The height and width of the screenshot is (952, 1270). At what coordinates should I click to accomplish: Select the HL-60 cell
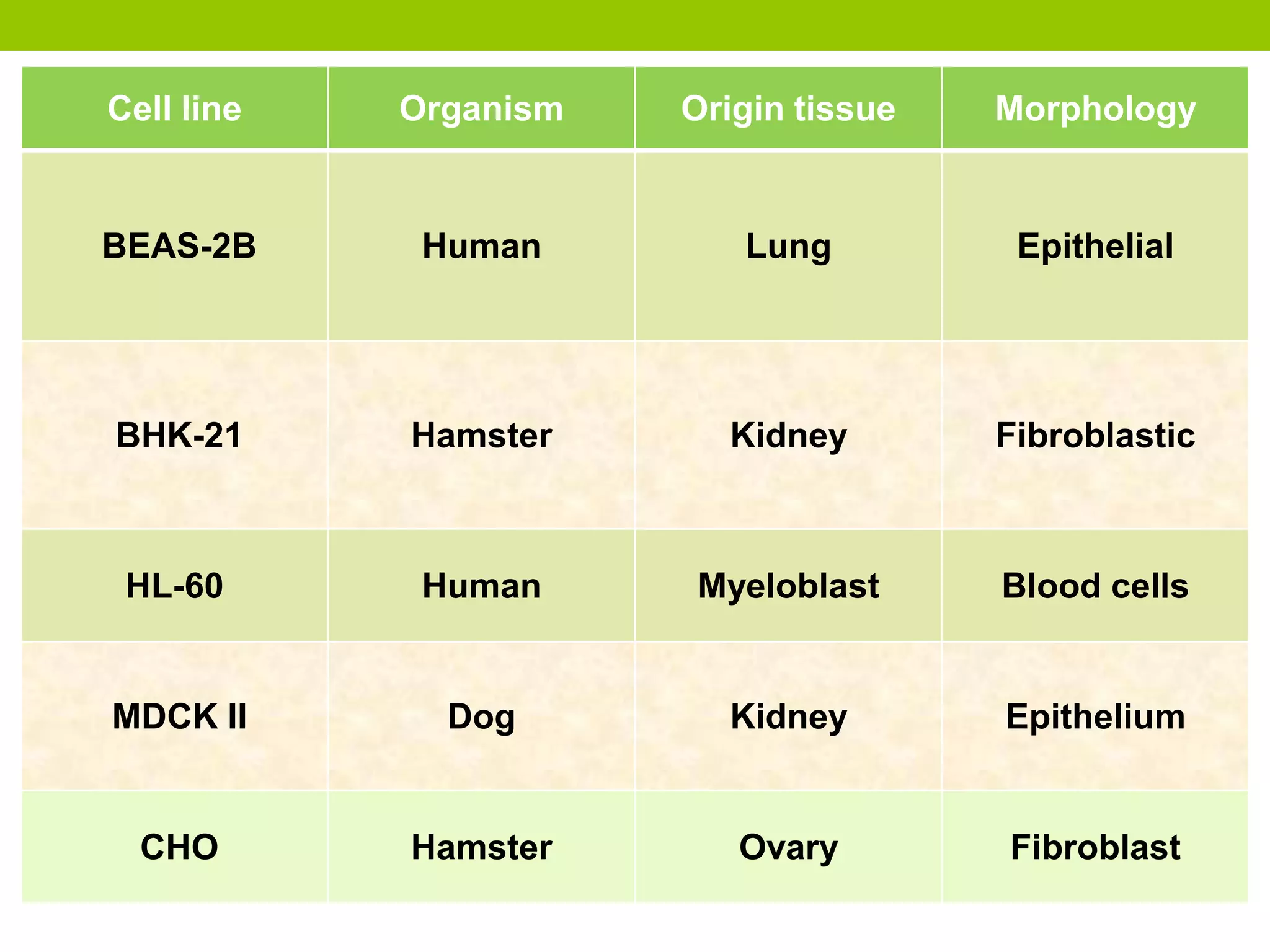point(175,586)
